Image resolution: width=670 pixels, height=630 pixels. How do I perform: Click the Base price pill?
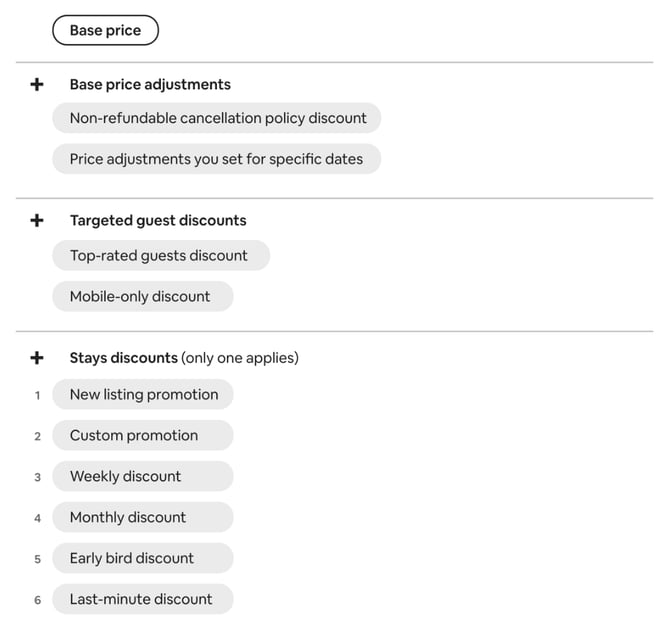click(x=106, y=30)
